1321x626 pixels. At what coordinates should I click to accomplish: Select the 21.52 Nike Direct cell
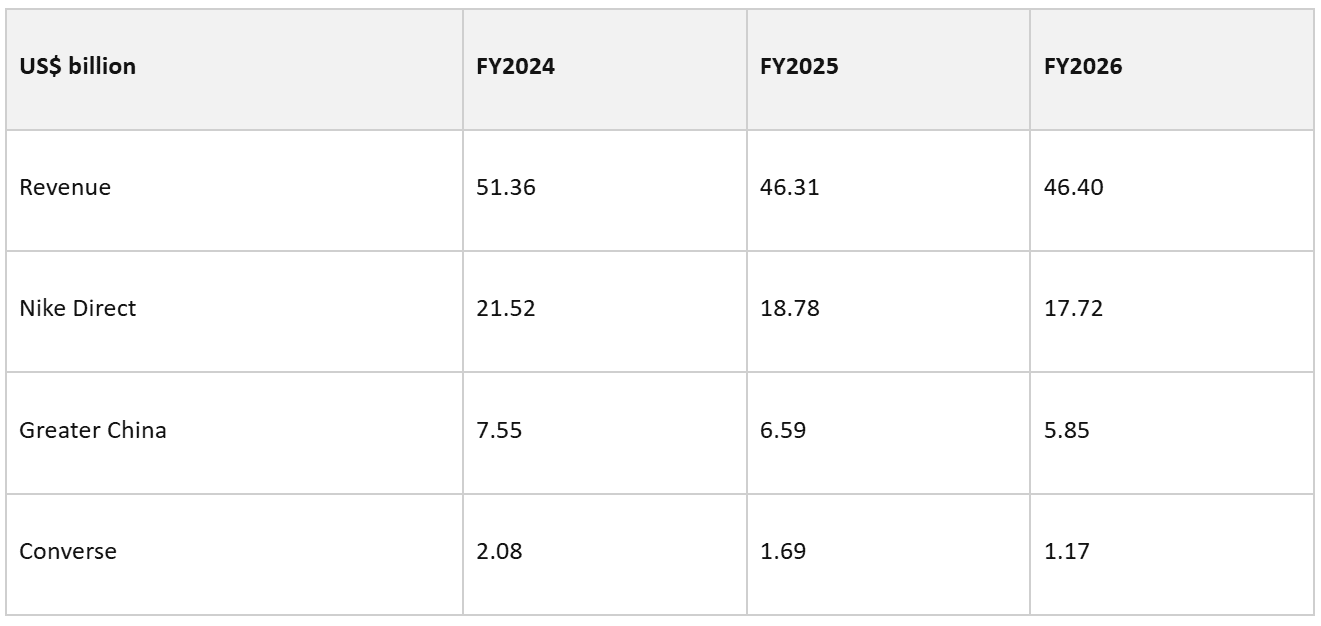[x=604, y=311]
